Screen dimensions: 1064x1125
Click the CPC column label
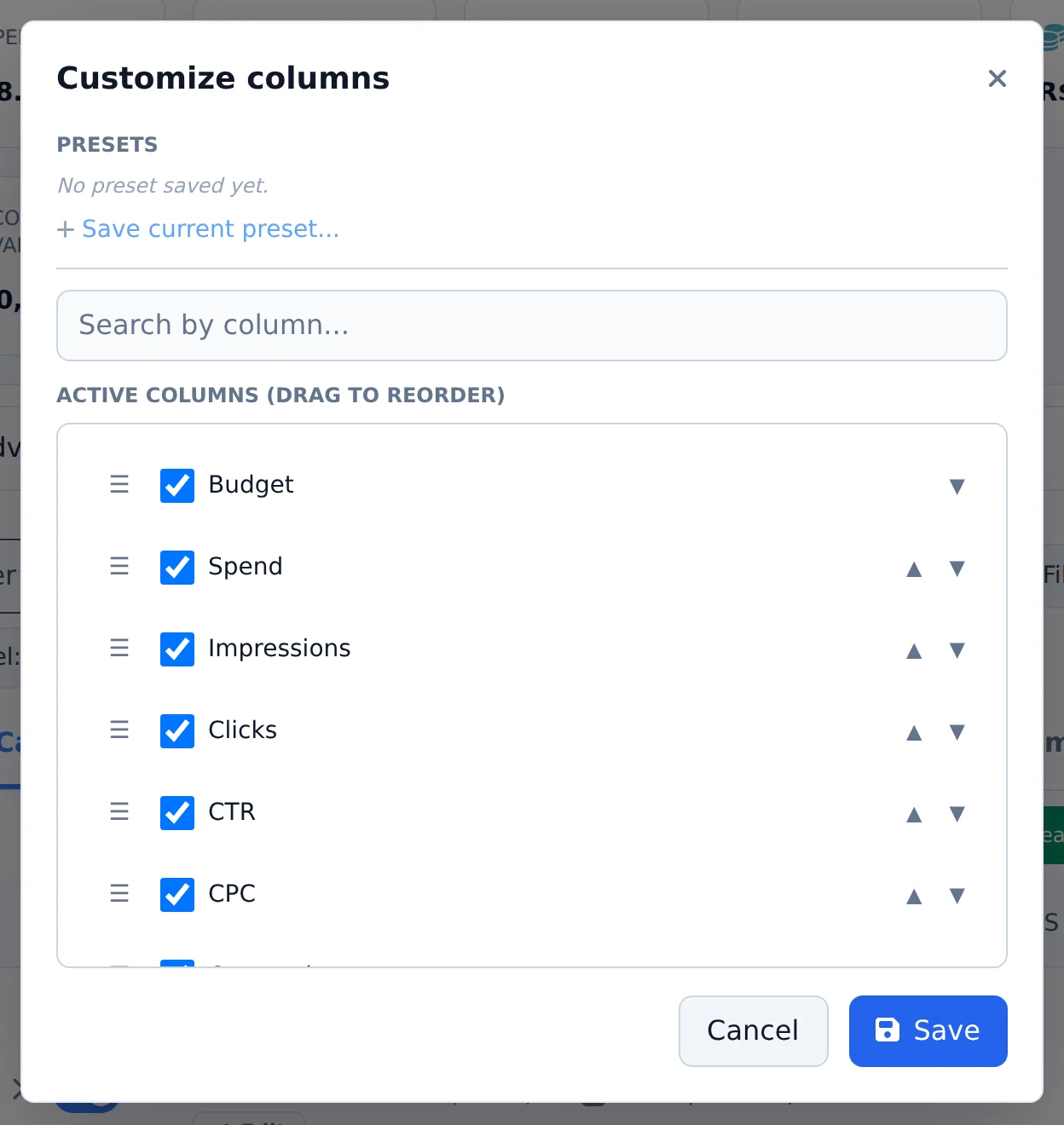[x=232, y=893]
